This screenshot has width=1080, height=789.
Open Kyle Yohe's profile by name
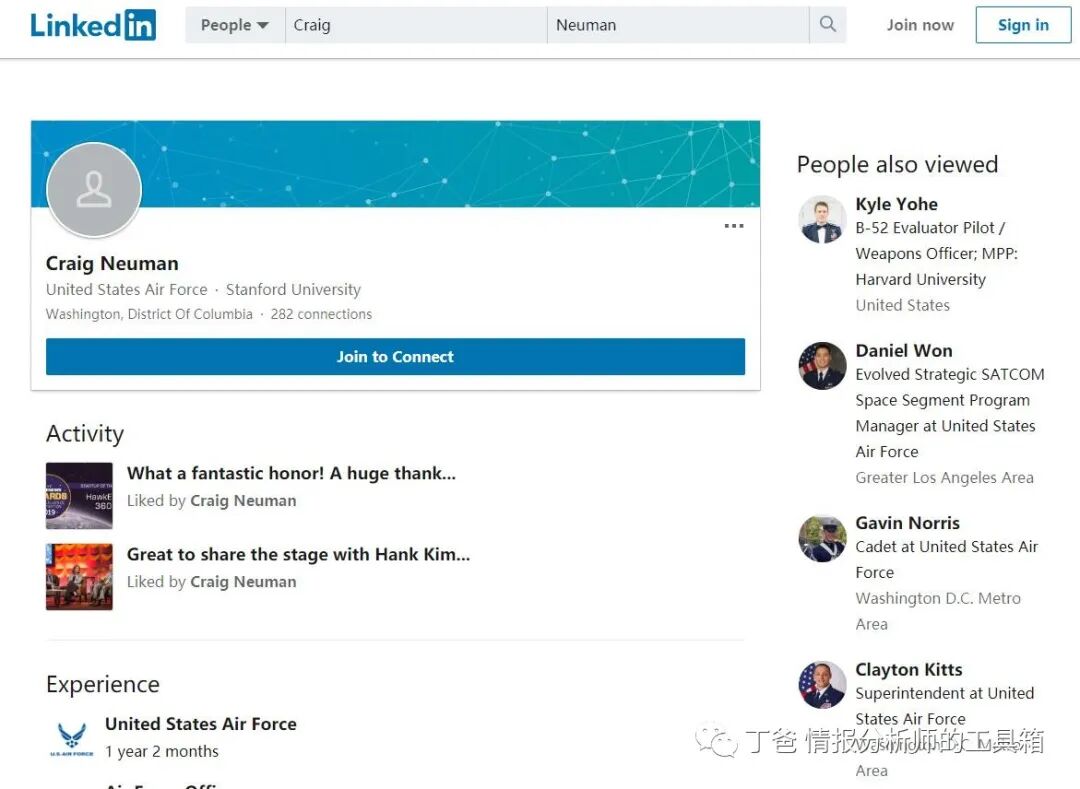pos(897,204)
